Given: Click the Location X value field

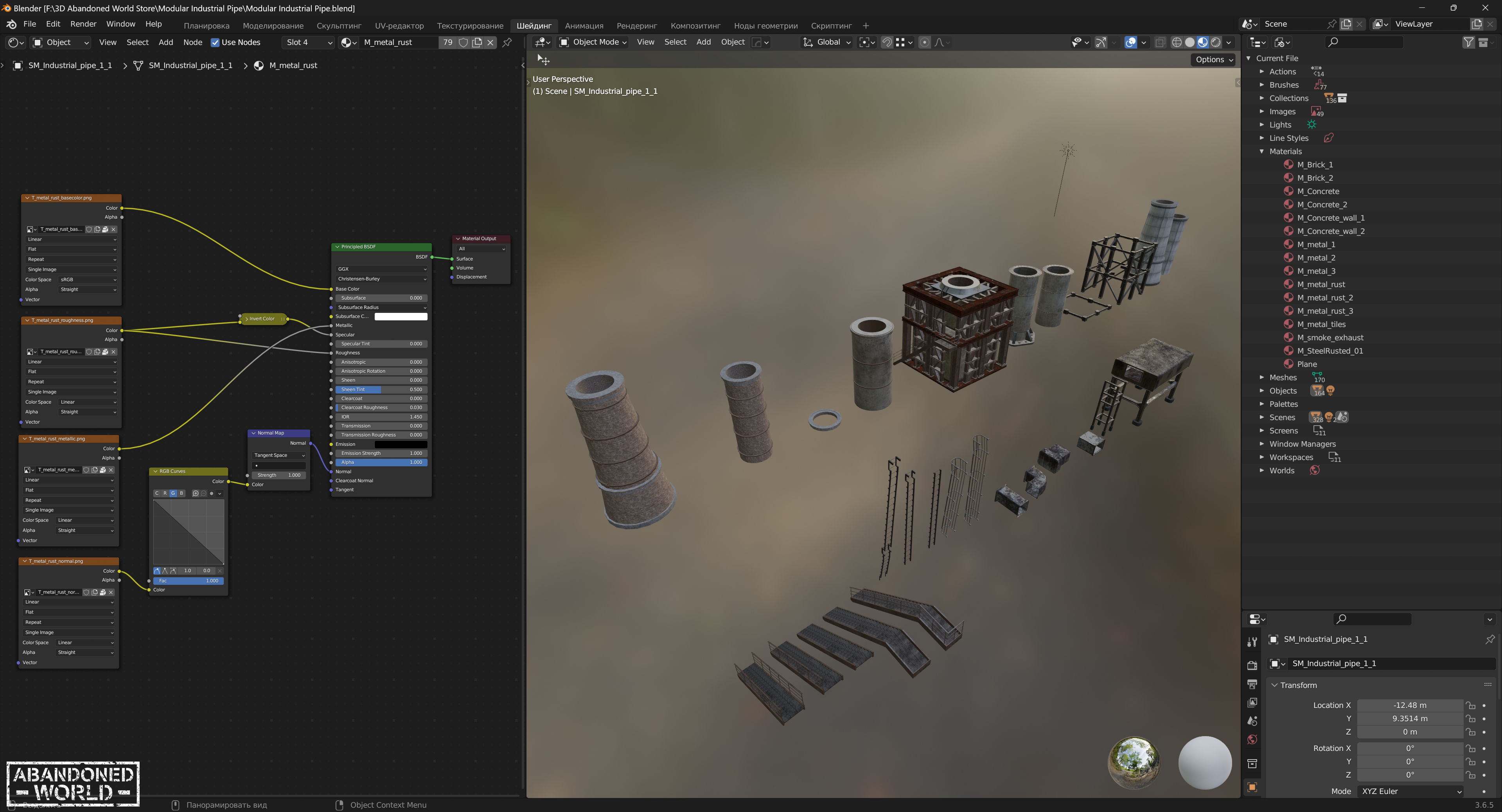Looking at the screenshot, I should [1410, 705].
